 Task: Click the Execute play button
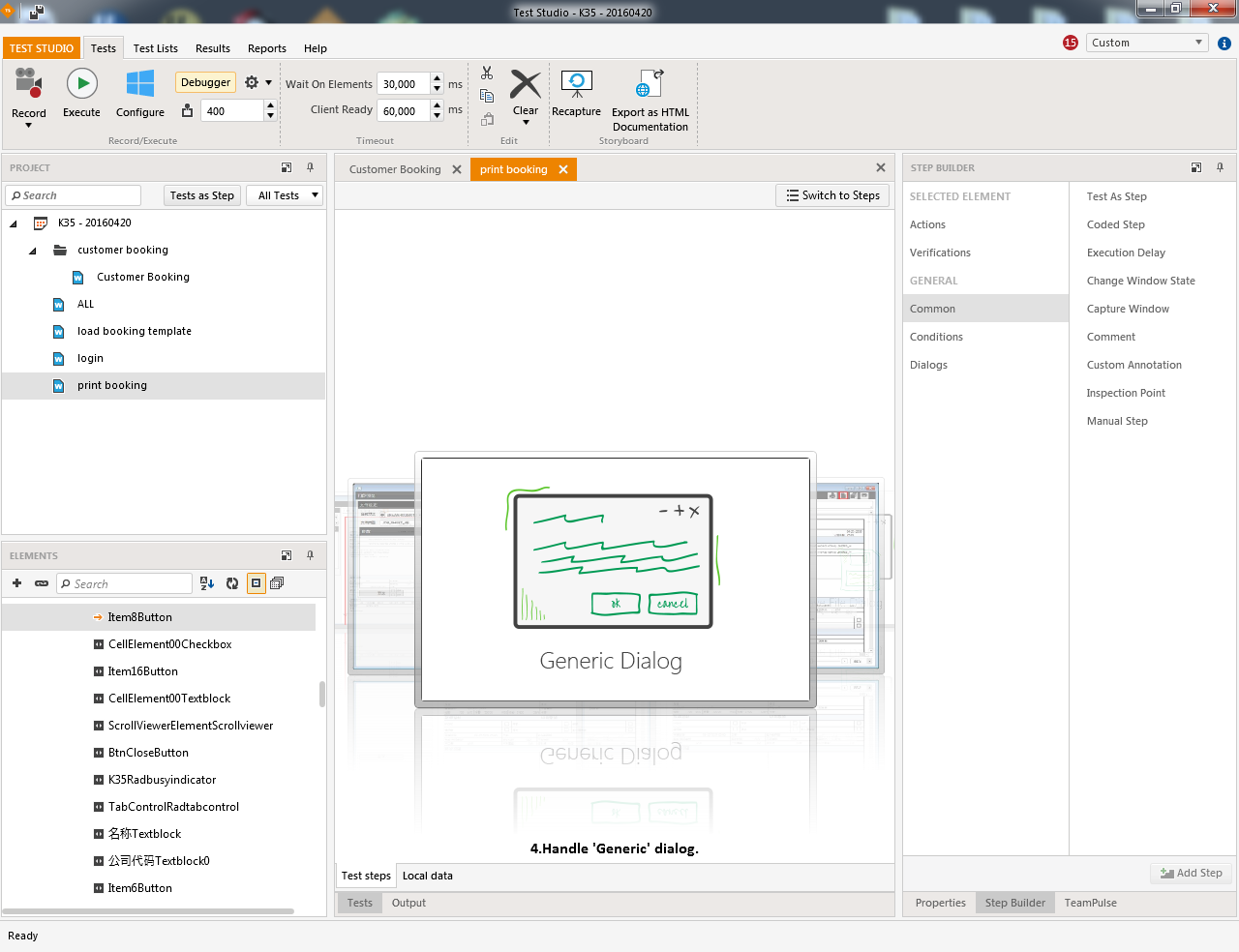(x=81, y=85)
